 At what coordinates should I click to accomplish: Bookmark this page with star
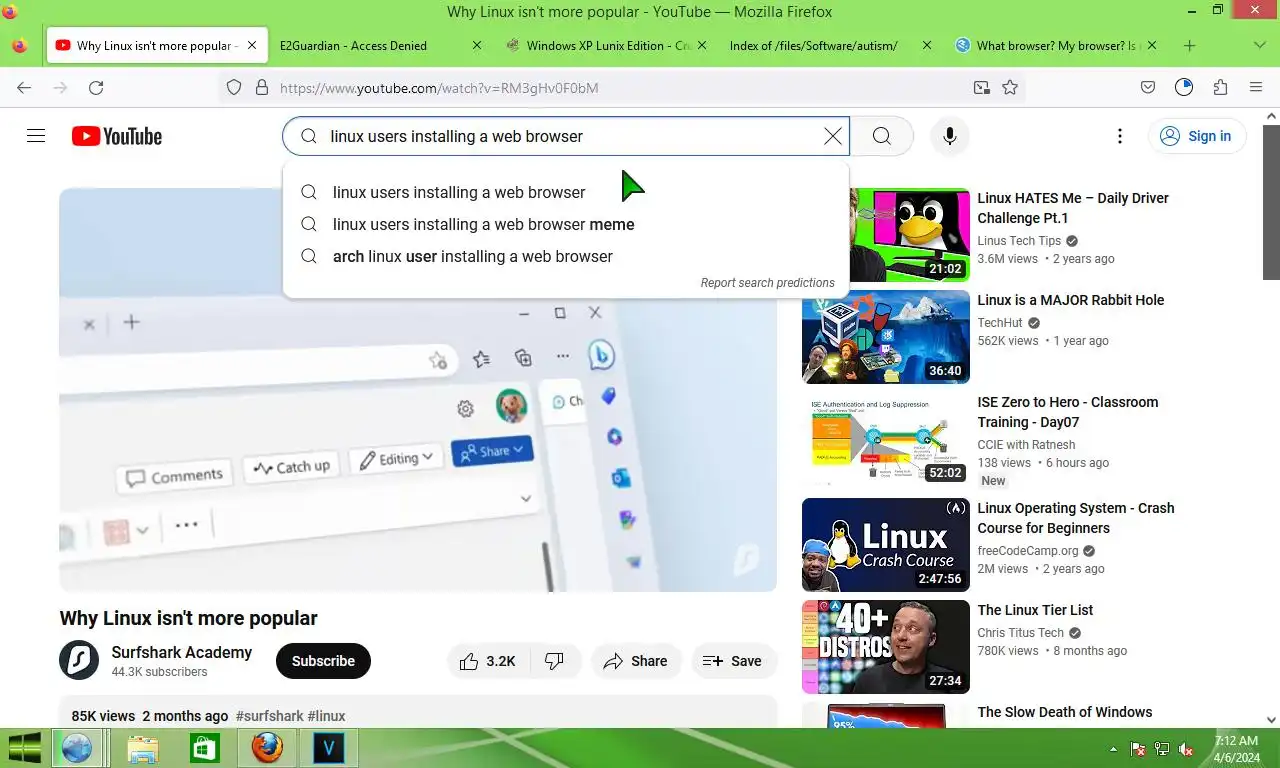(x=1010, y=88)
